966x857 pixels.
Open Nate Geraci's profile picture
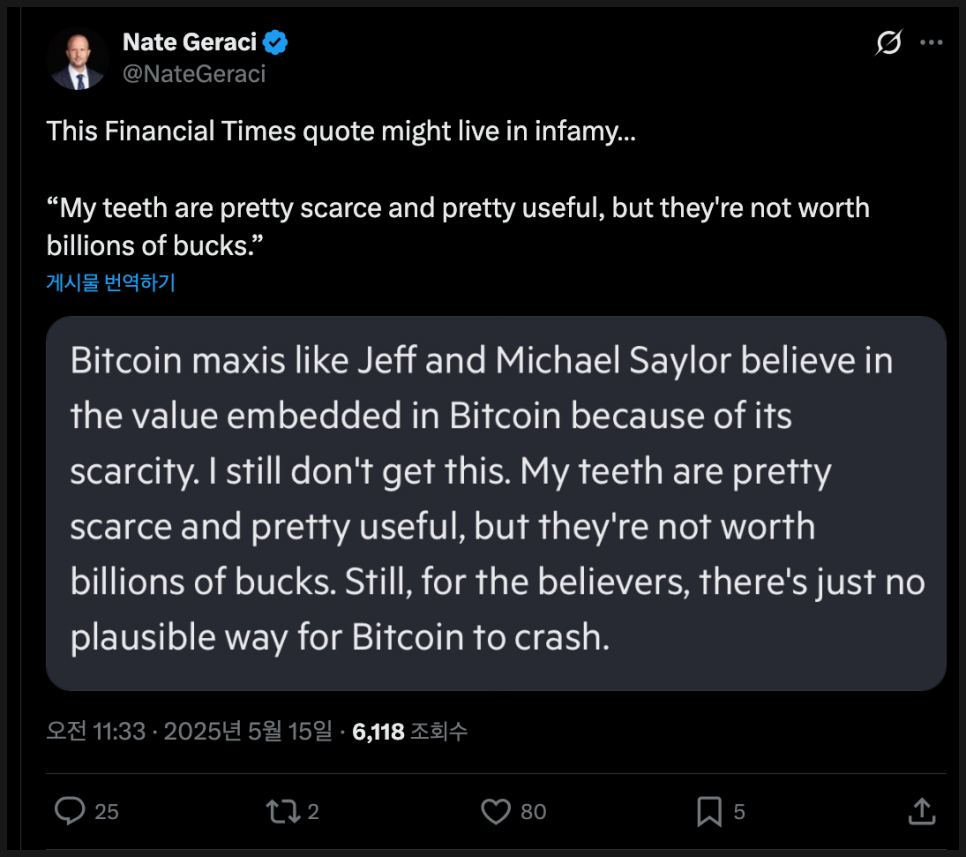point(77,59)
